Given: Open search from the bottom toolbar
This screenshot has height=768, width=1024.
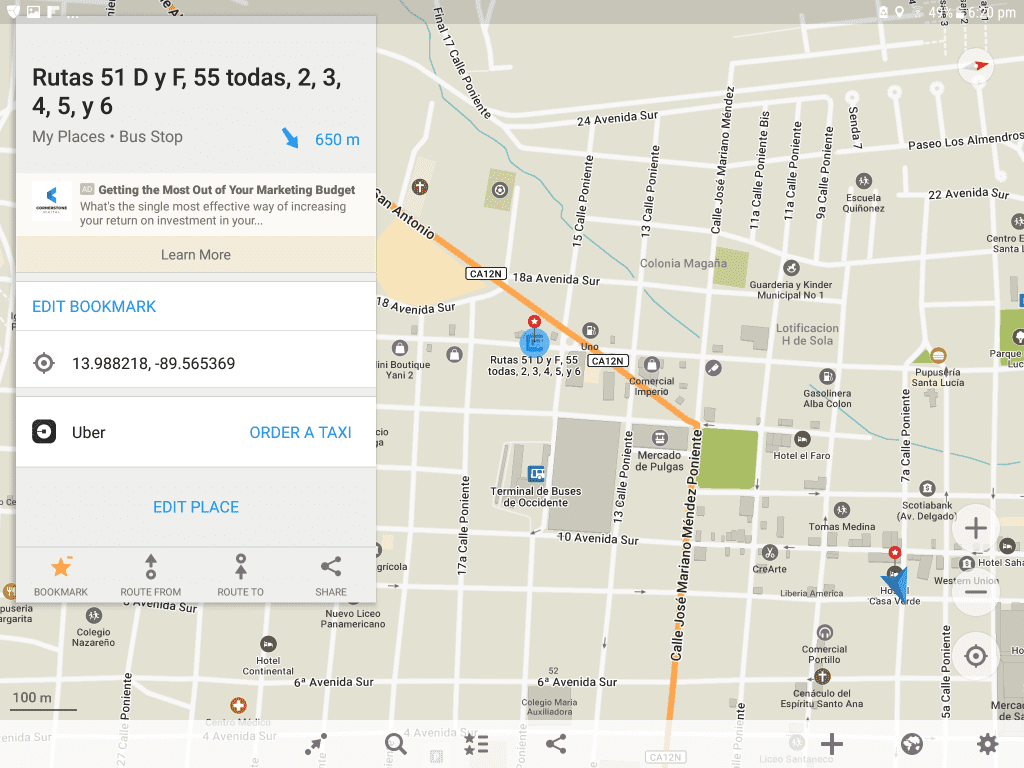Looking at the screenshot, I should coord(394,744).
